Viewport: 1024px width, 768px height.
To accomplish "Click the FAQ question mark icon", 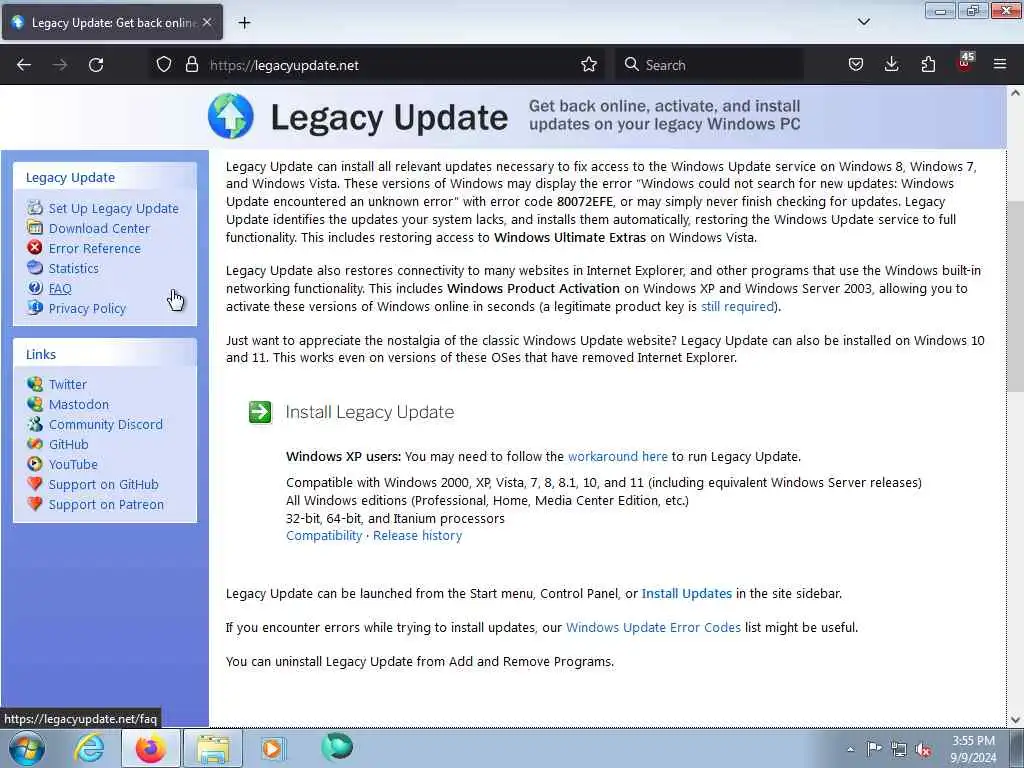I will pyautogui.click(x=35, y=288).
